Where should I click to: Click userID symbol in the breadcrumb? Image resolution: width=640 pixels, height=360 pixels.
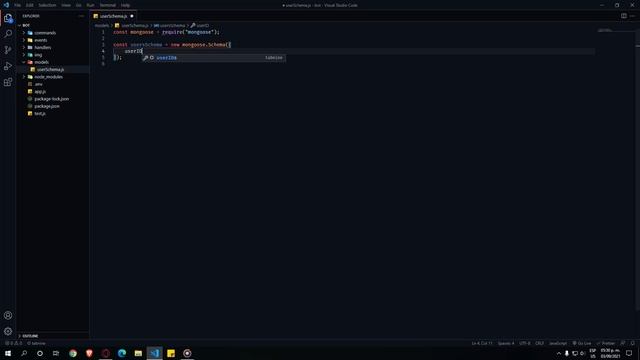(200, 25)
